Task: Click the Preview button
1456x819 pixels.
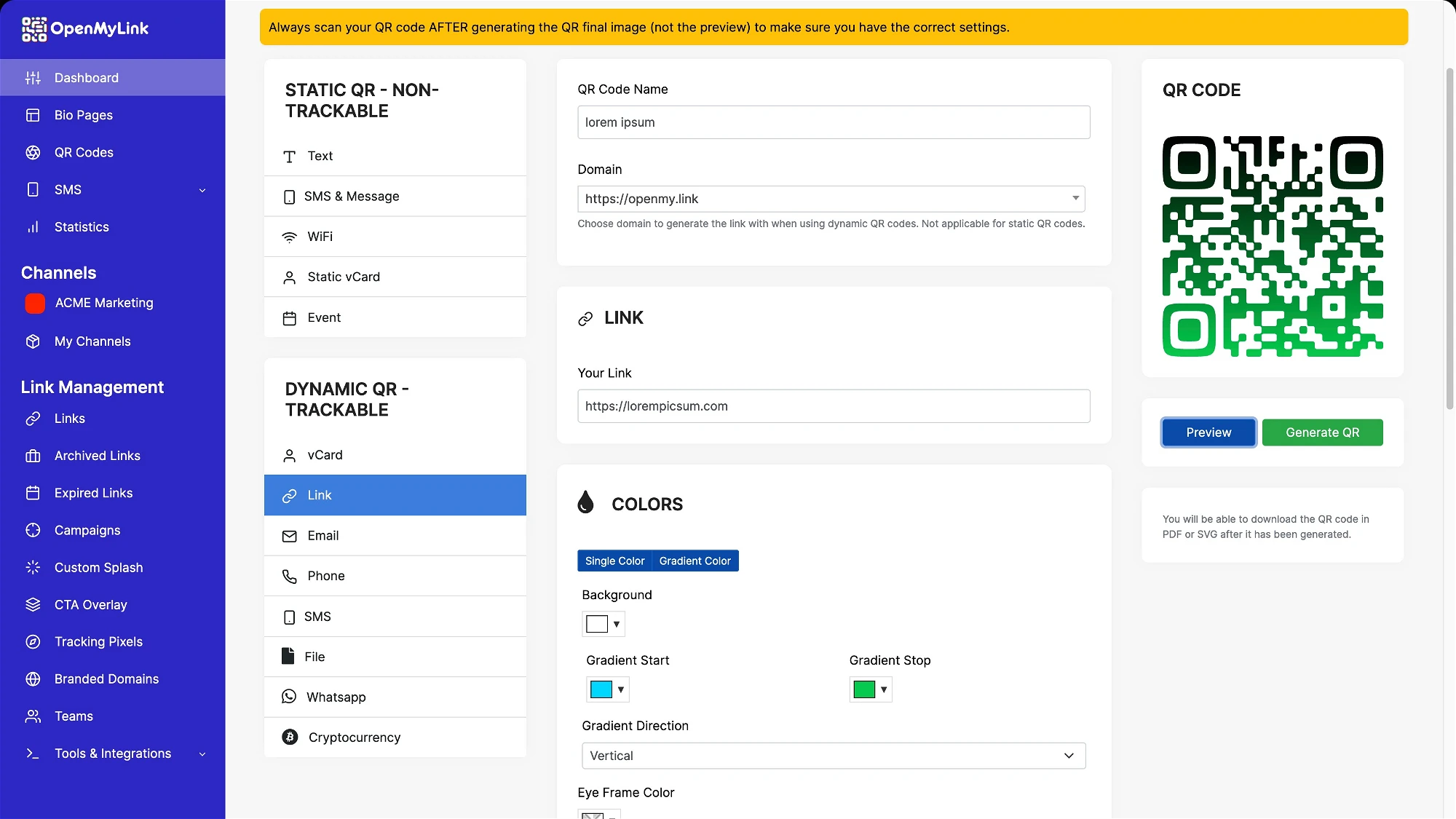Action: tap(1208, 432)
